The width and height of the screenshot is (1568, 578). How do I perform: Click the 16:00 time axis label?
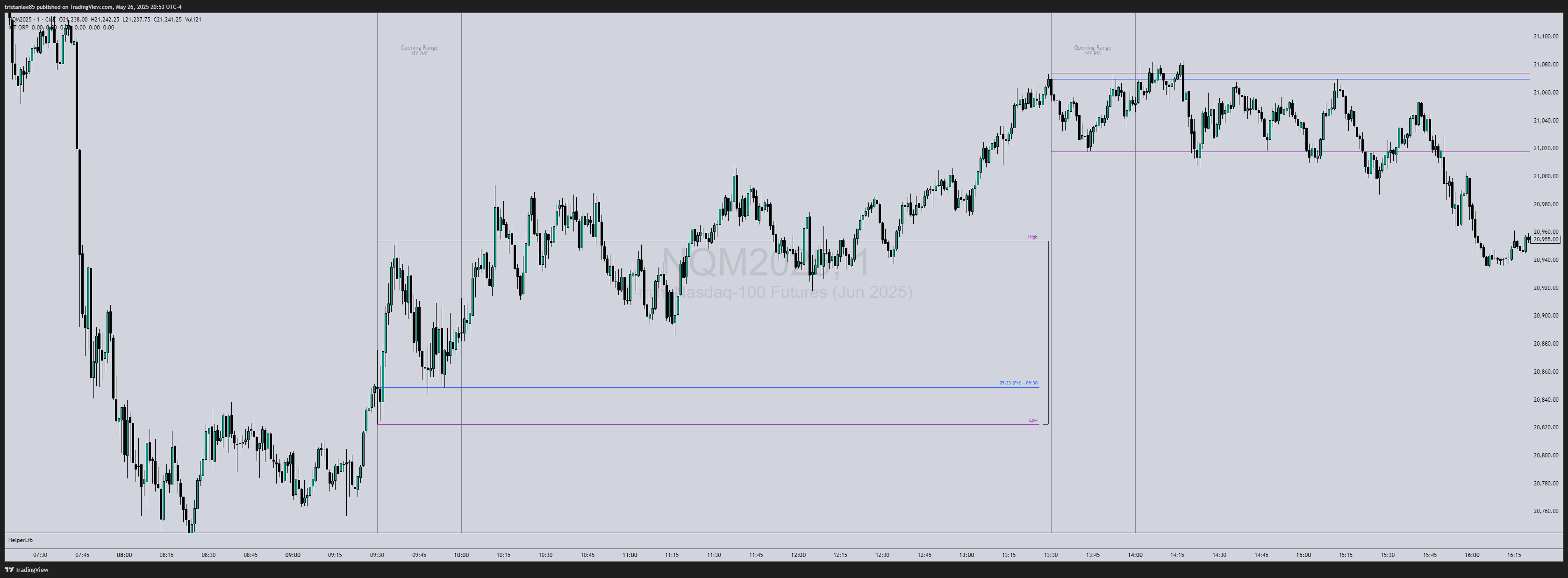[x=1472, y=556]
